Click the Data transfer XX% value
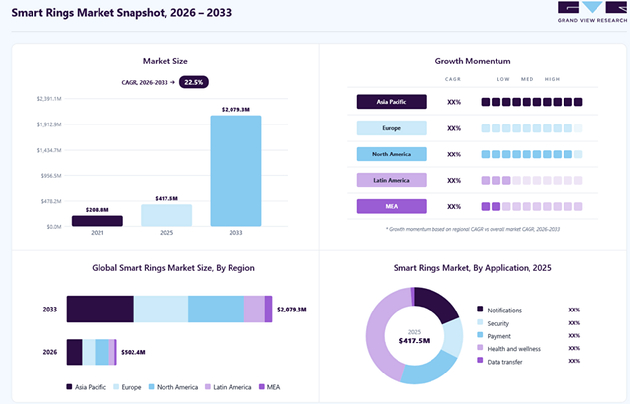This screenshot has height=404, width=630. (574, 361)
